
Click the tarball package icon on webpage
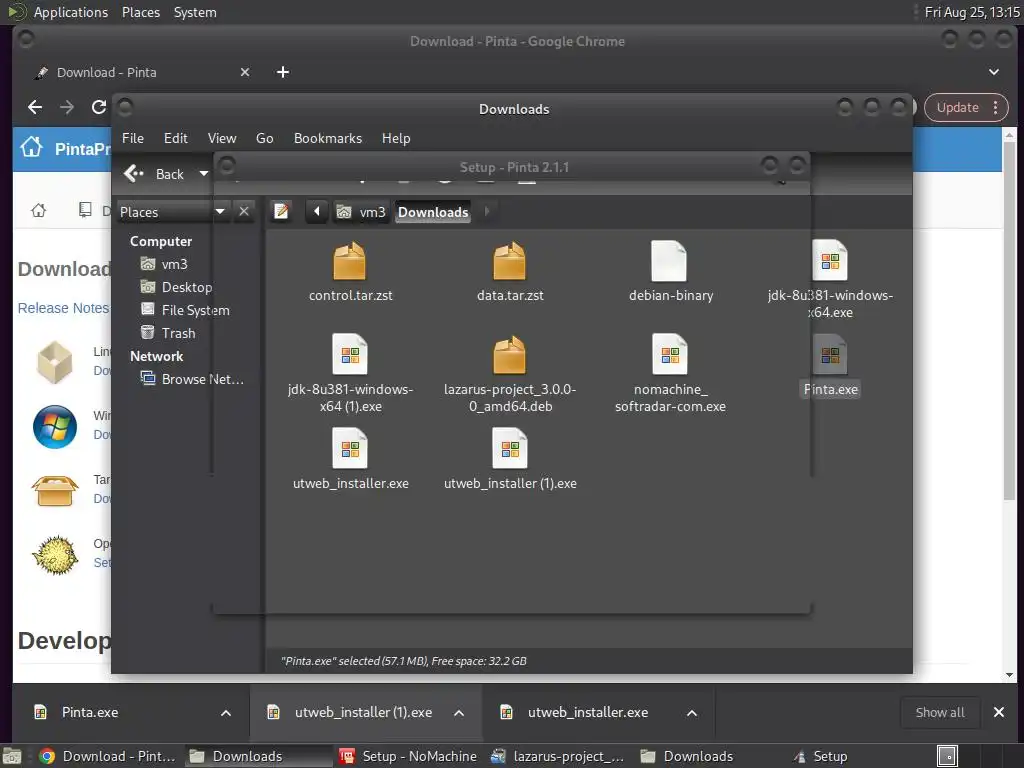point(54,490)
